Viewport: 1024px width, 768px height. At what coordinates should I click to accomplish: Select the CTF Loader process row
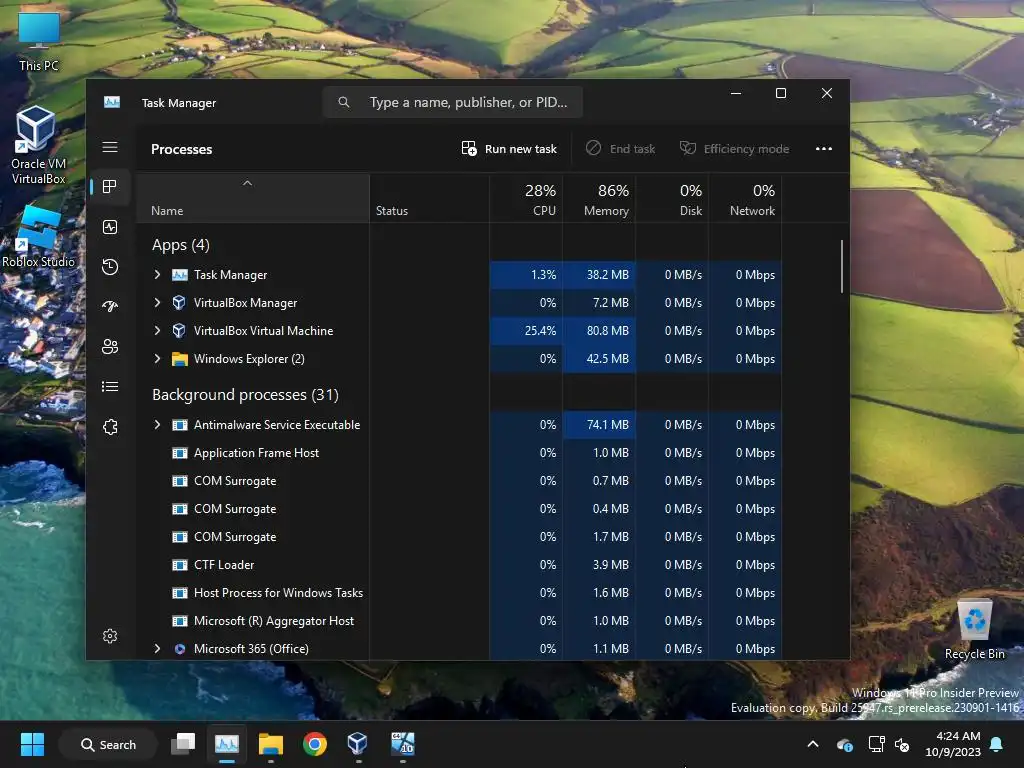[x=459, y=565]
